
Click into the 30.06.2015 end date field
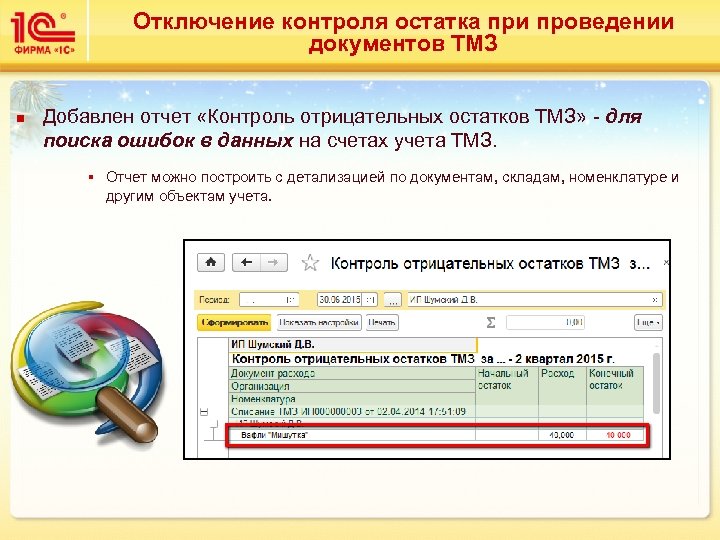340,300
